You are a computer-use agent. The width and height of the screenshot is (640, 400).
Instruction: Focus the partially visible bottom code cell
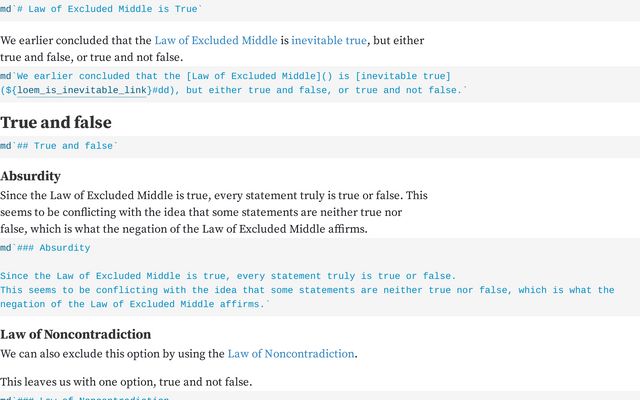click(320, 397)
